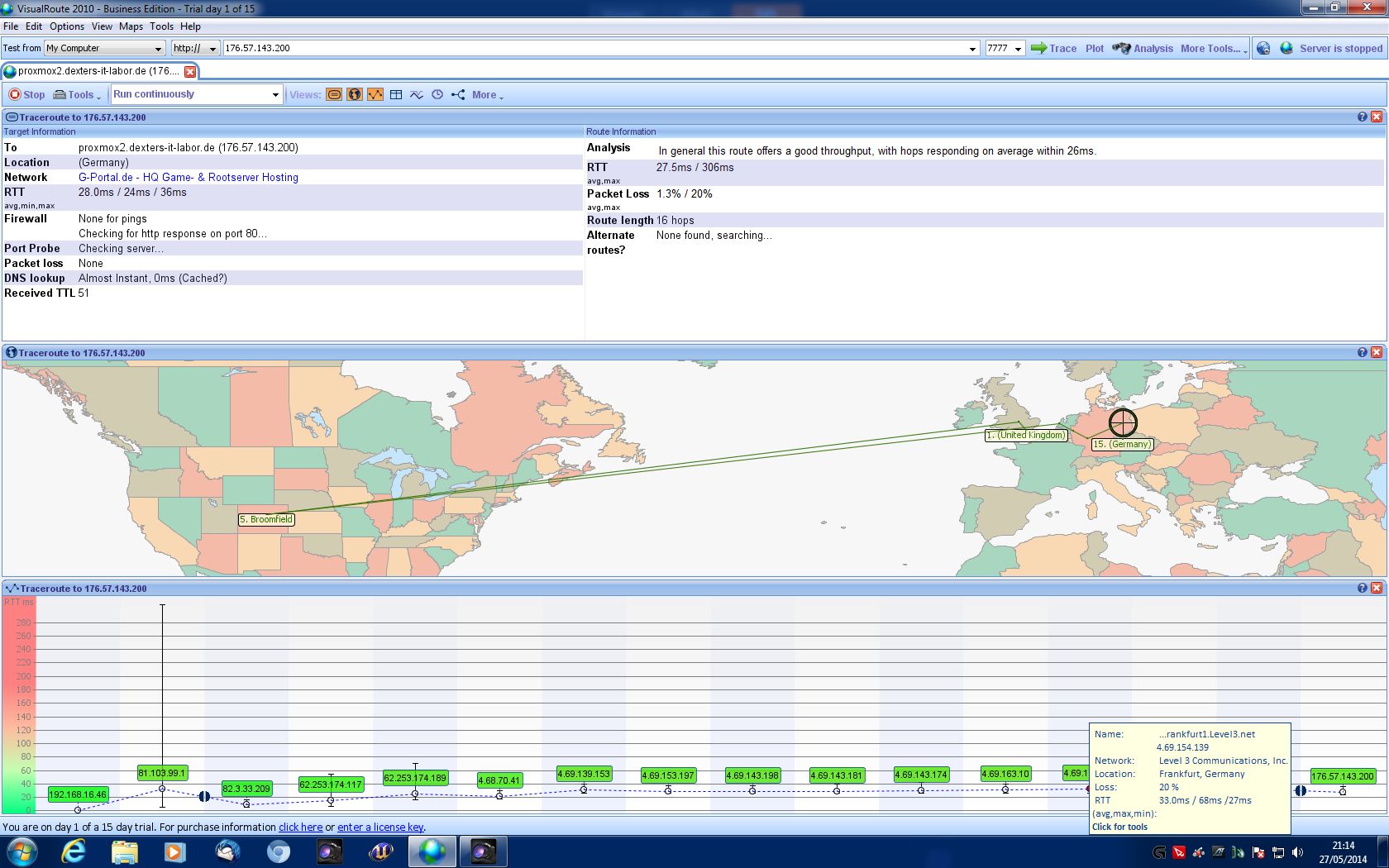Open the port 7777 dropdown

1018,49
